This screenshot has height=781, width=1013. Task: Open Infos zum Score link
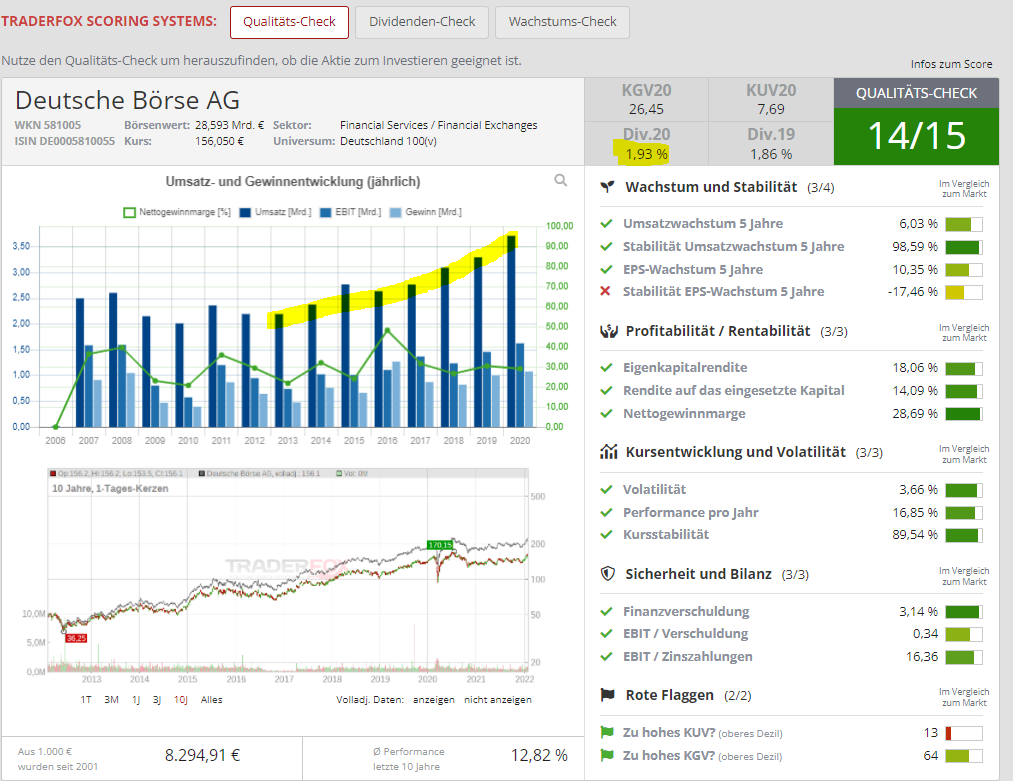tap(951, 64)
